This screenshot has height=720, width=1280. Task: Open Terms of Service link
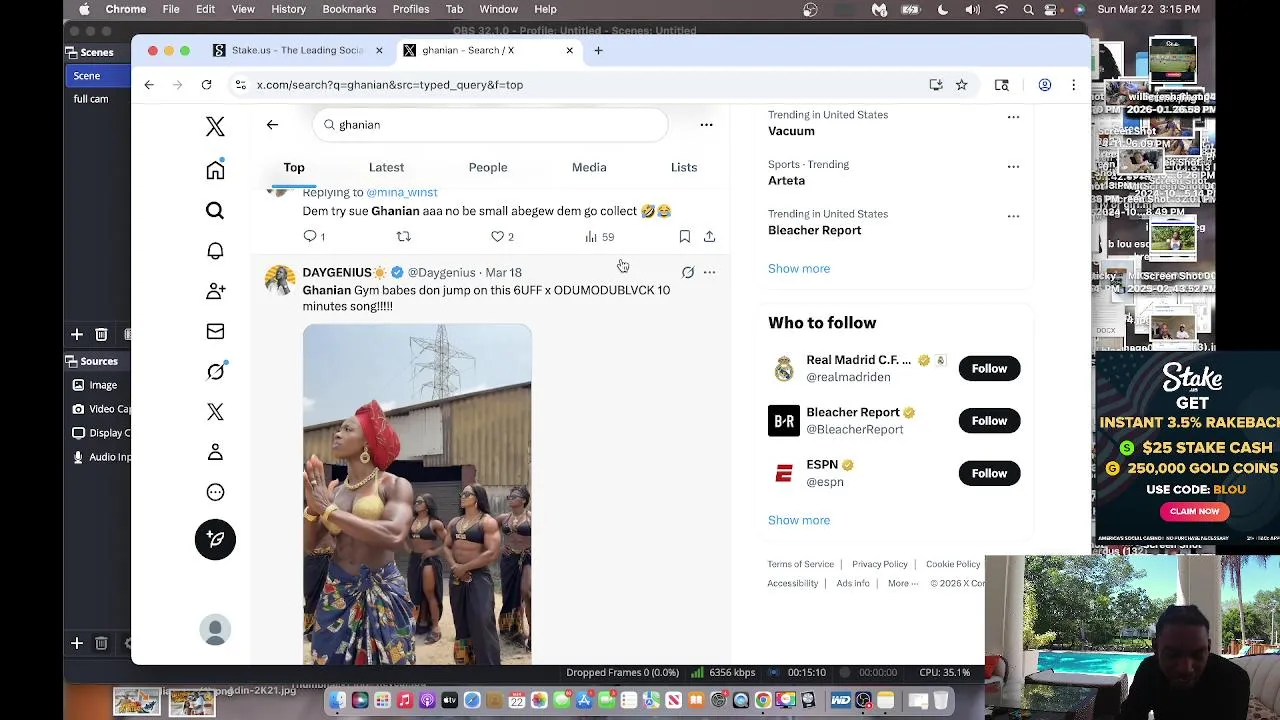click(x=800, y=564)
